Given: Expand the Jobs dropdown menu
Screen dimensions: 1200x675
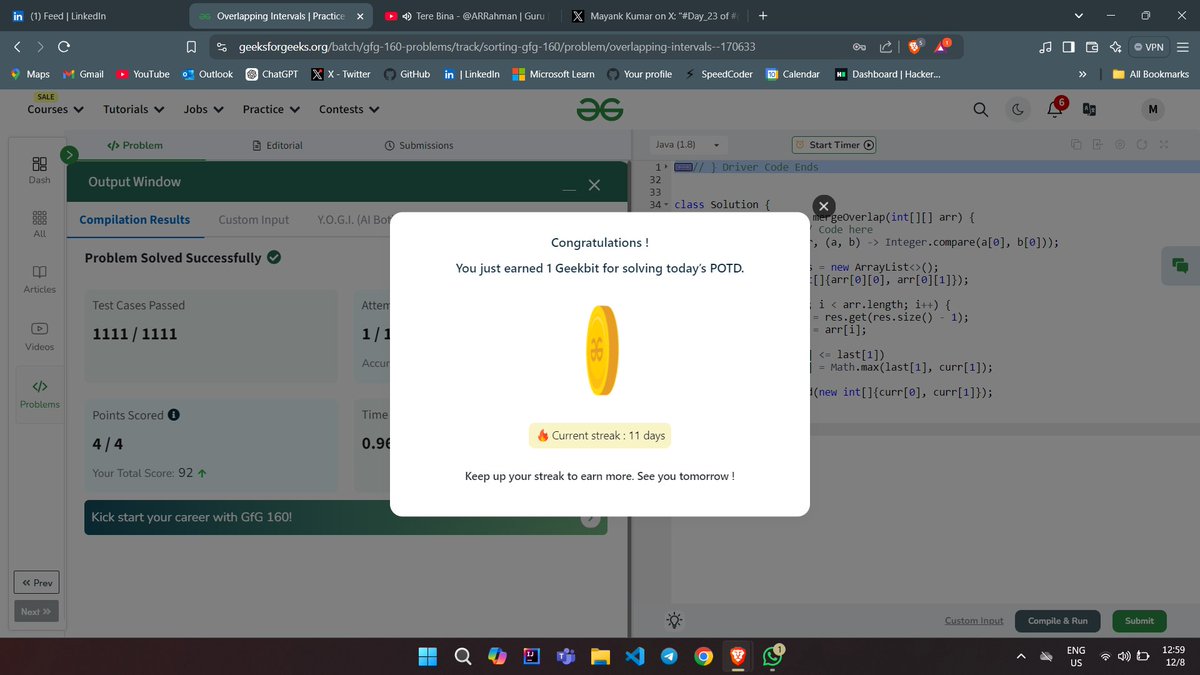Looking at the screenshot, I should point(203,109).
